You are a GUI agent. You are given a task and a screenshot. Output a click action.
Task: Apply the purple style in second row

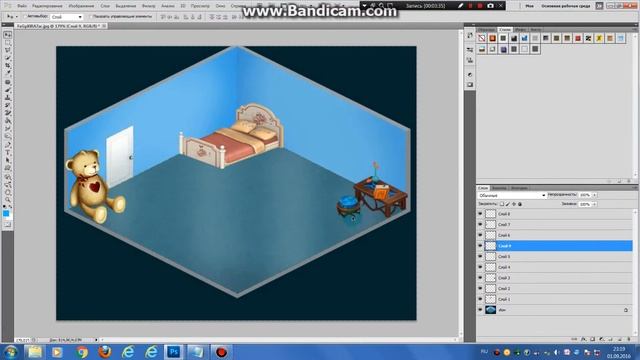(x=503, y=49)
